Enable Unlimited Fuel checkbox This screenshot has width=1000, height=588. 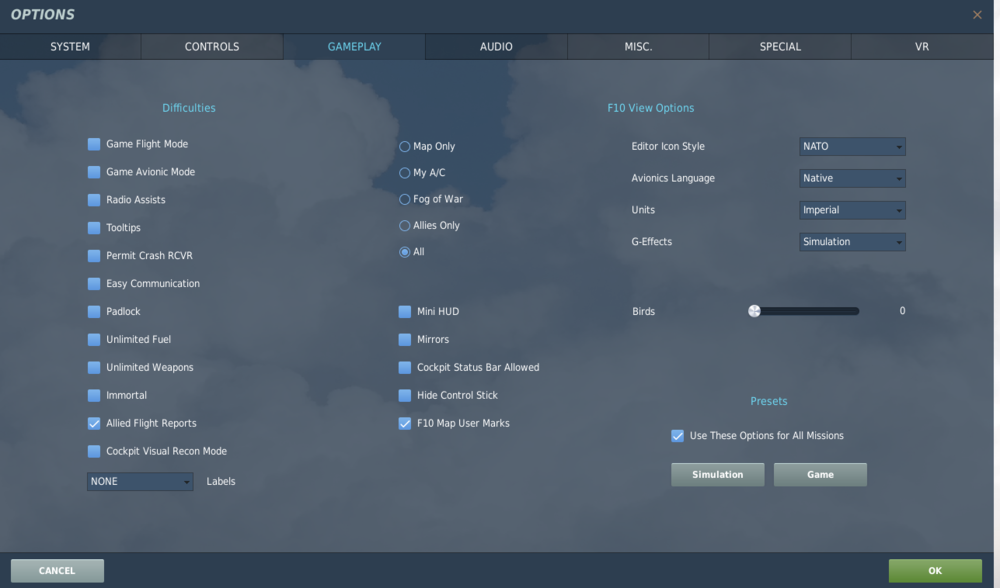pos(94,339)
